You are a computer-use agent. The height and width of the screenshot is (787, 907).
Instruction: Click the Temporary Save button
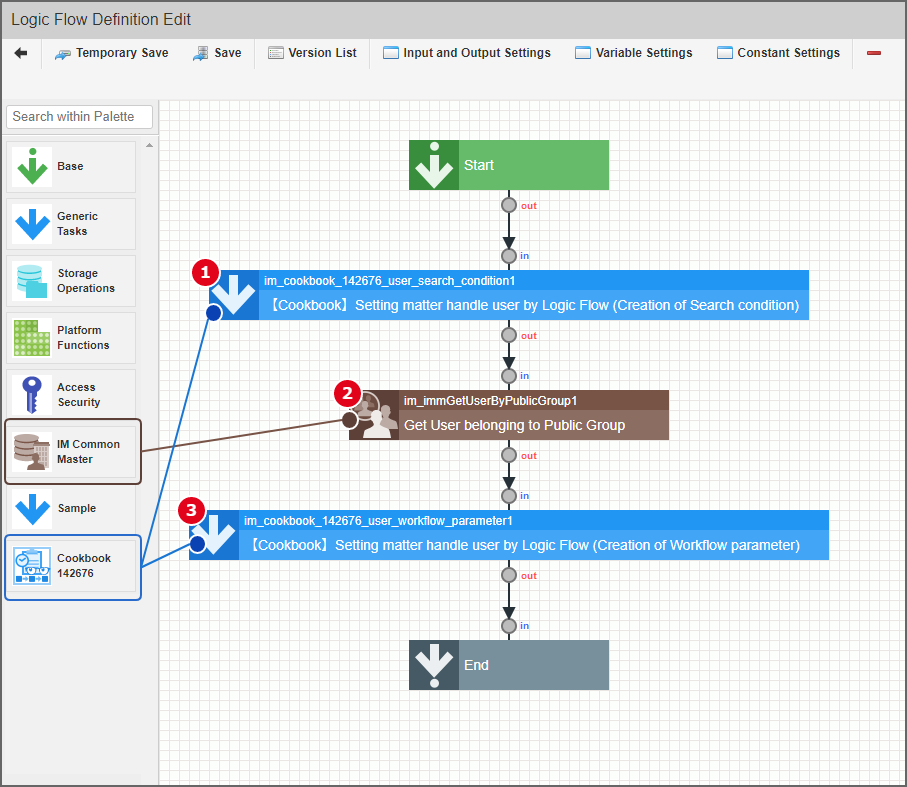111,53
